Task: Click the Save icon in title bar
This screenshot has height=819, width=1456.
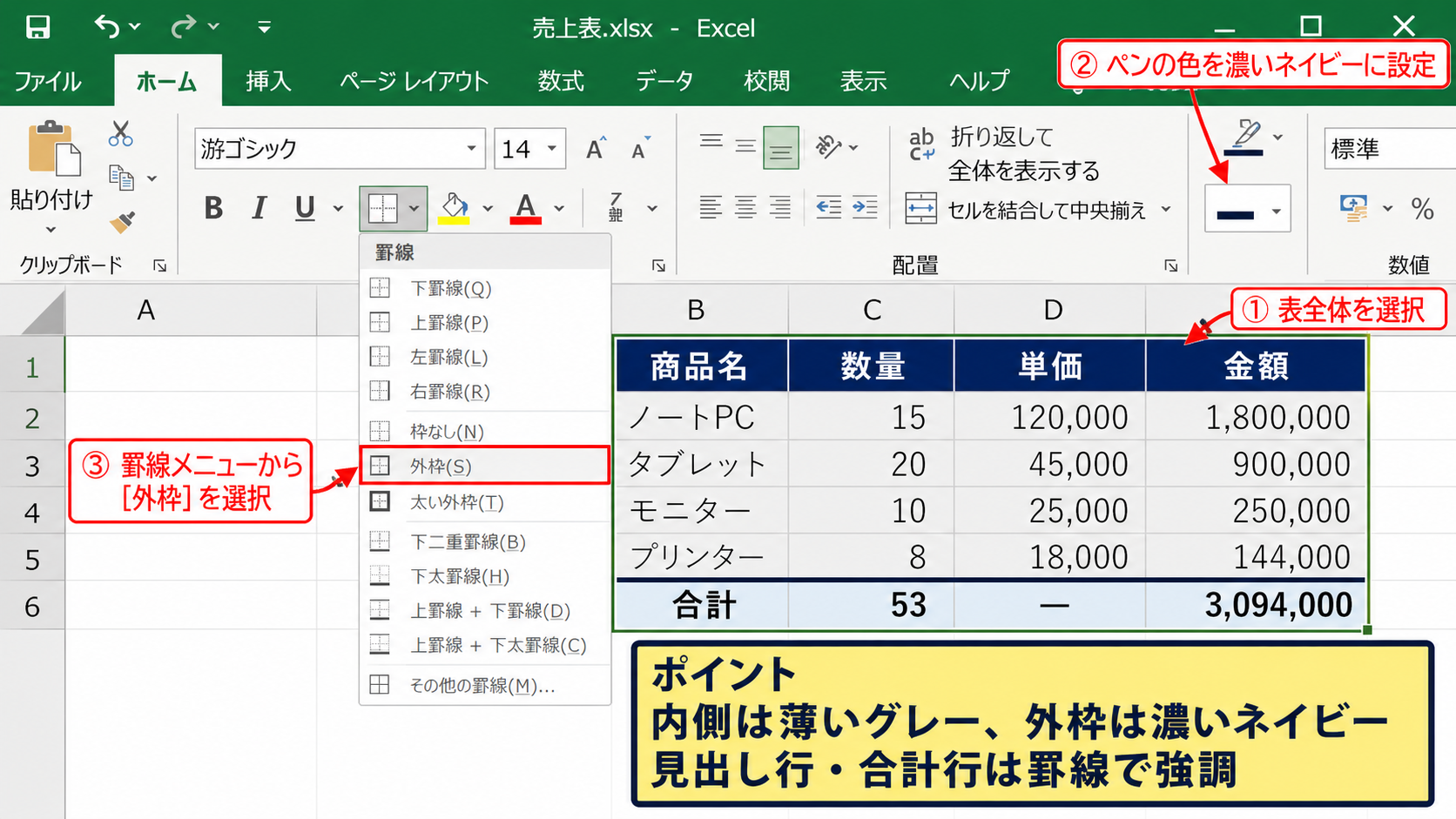Action: tap(37, 27)
